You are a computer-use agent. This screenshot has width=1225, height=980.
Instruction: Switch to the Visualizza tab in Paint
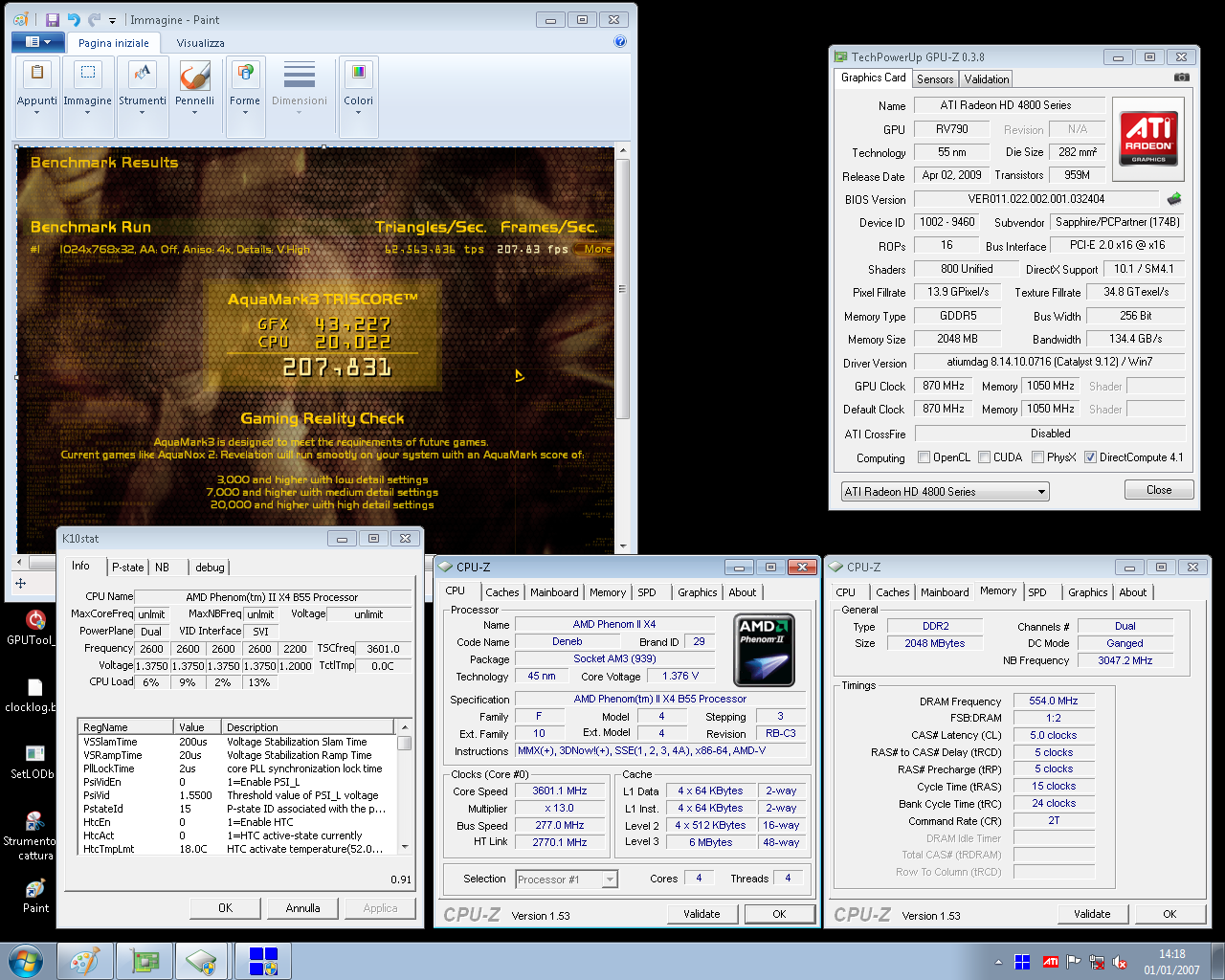(200, 43)
